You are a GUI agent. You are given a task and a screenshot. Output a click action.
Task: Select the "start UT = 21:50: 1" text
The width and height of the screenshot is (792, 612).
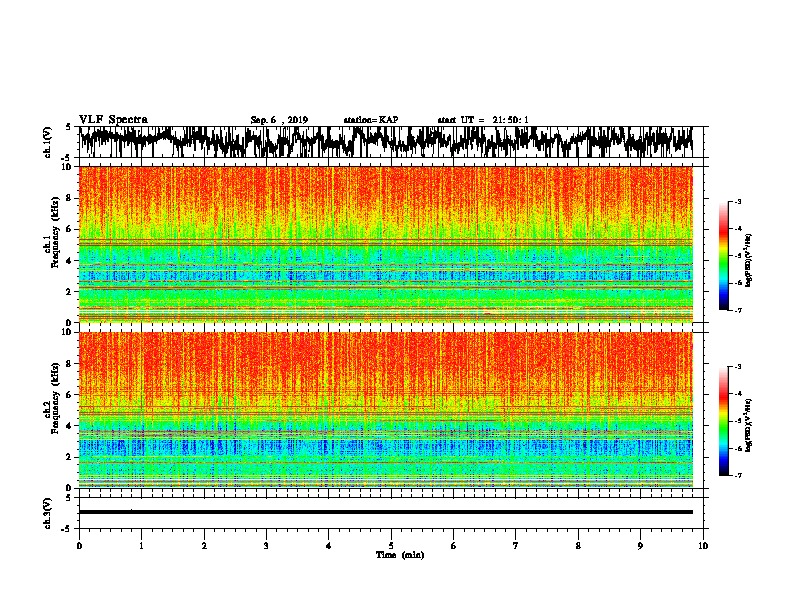(x=483, y=120)
